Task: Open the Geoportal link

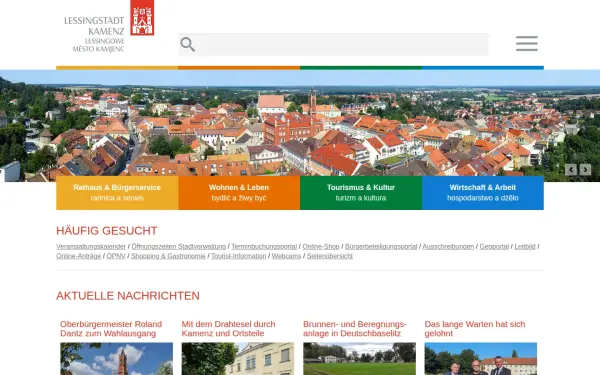Action: pos(494,246)
